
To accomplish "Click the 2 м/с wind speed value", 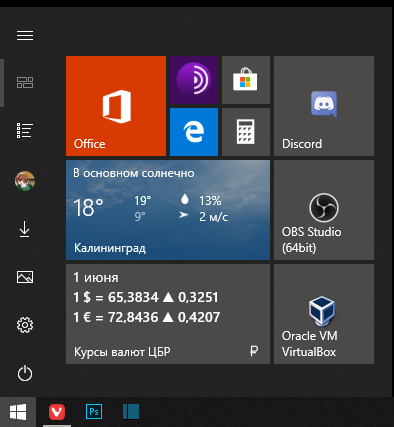I will [214, 217].
